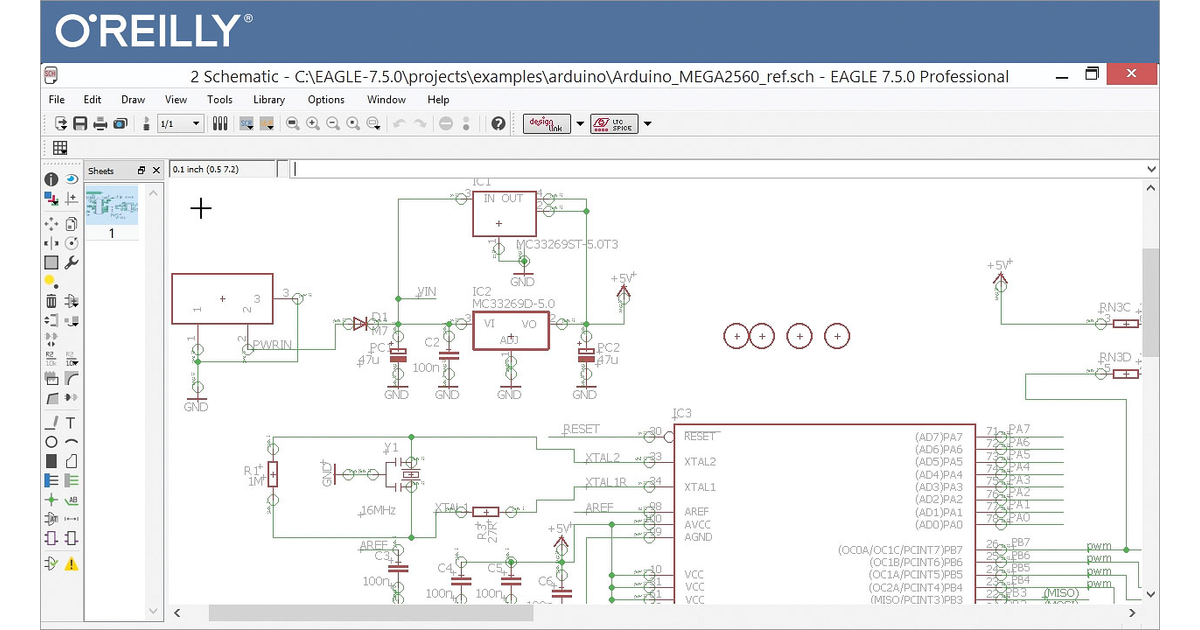This screenshot has width=1200, height=630.
Task: Open Display layers tool icon
Action: [x=50, y=198]
